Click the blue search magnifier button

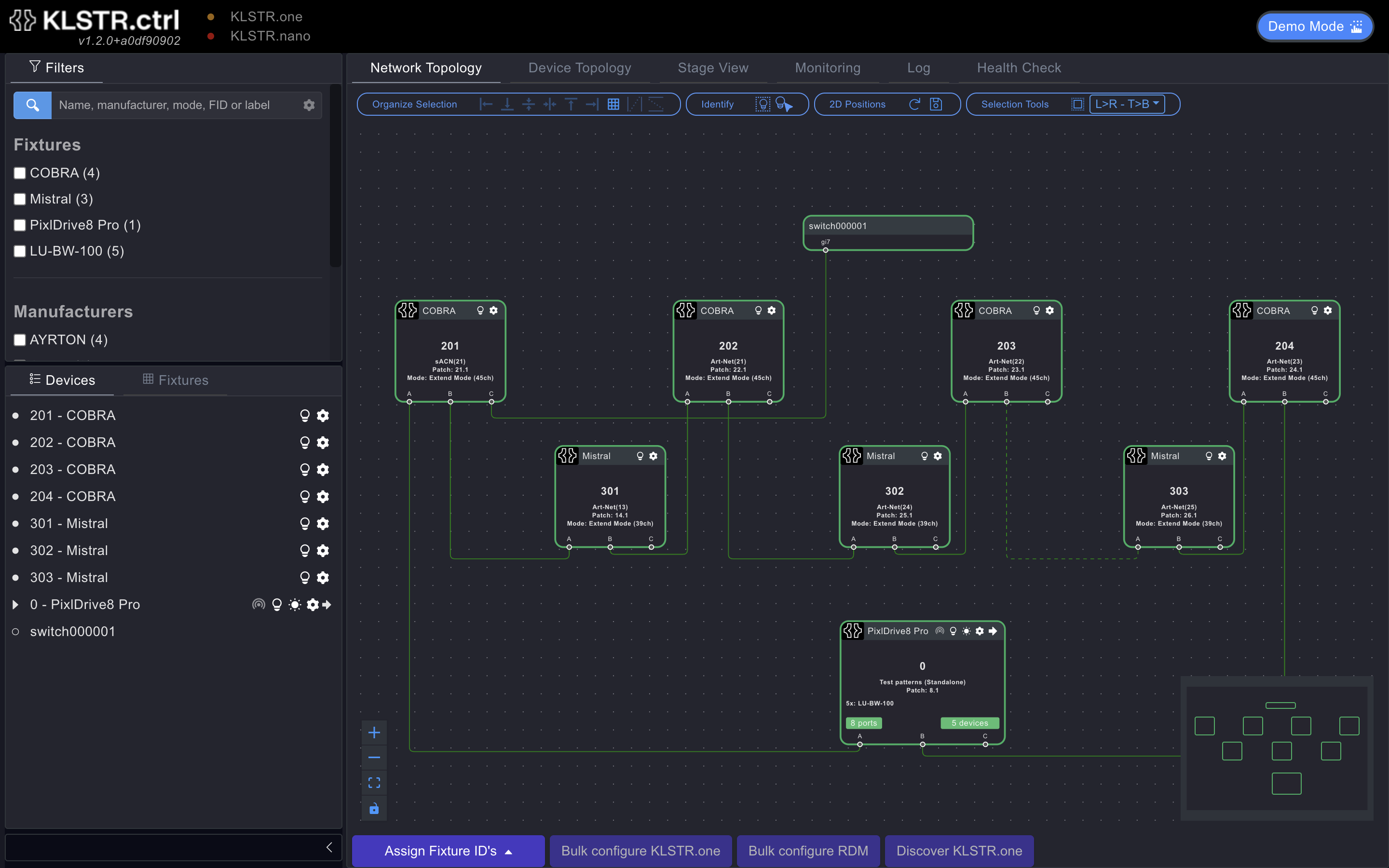coord(33,105)
